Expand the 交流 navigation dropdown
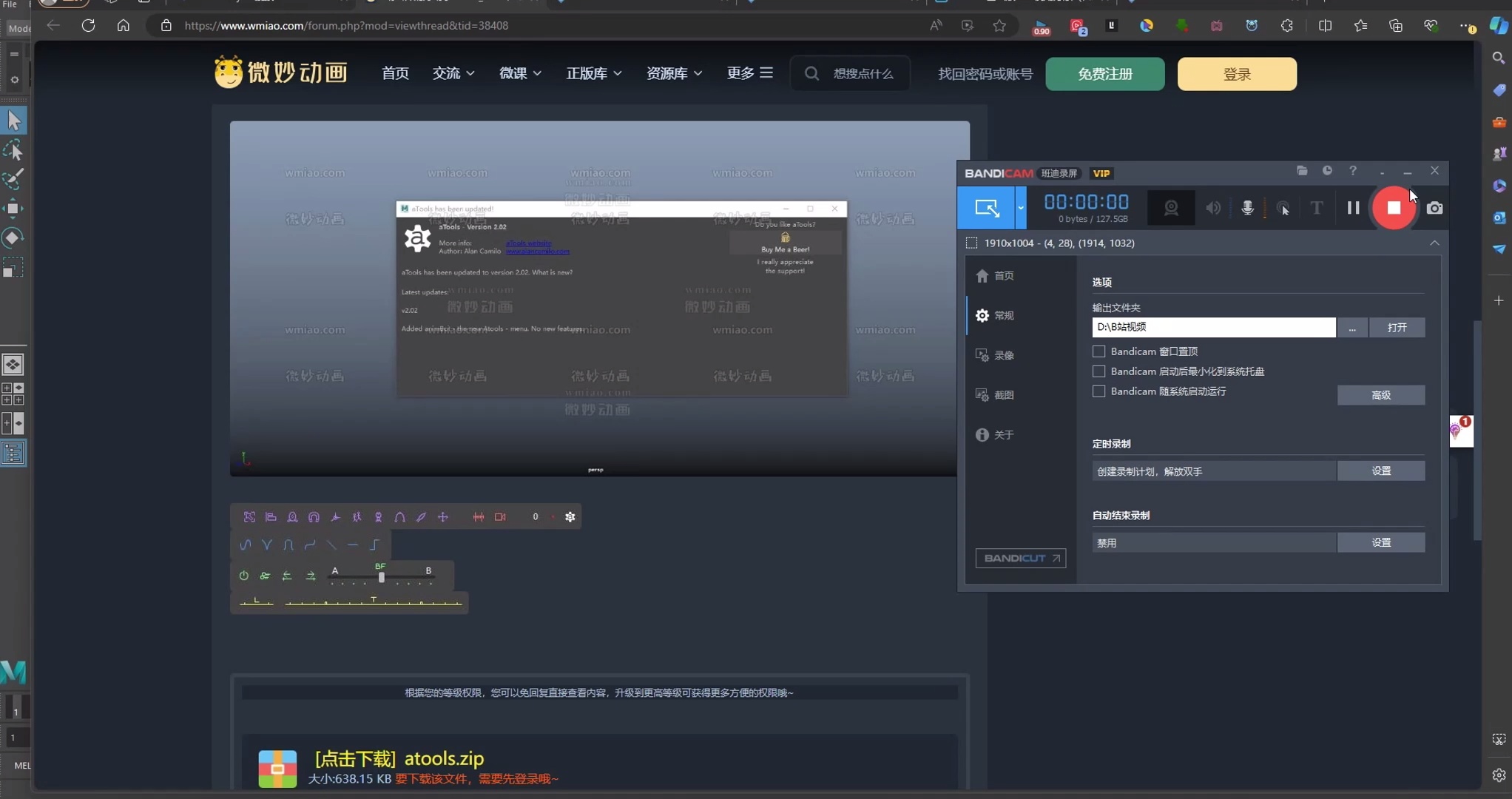 click(x=453, y=73)
